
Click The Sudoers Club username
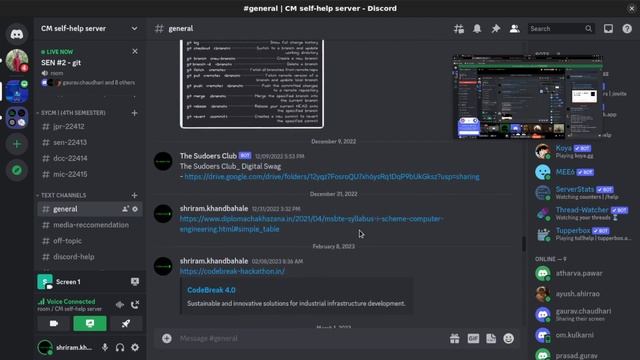[x=208, y=156]
